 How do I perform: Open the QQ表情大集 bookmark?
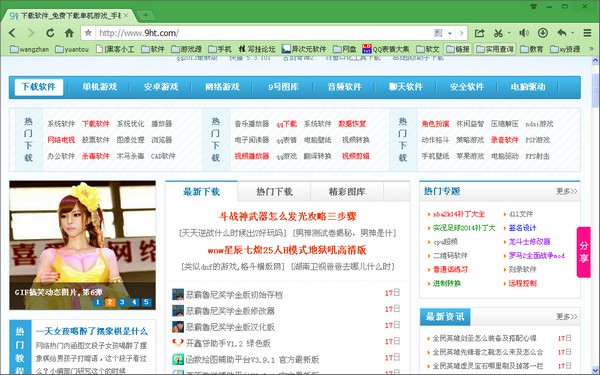pyautogui.click(x=386, y=49)
